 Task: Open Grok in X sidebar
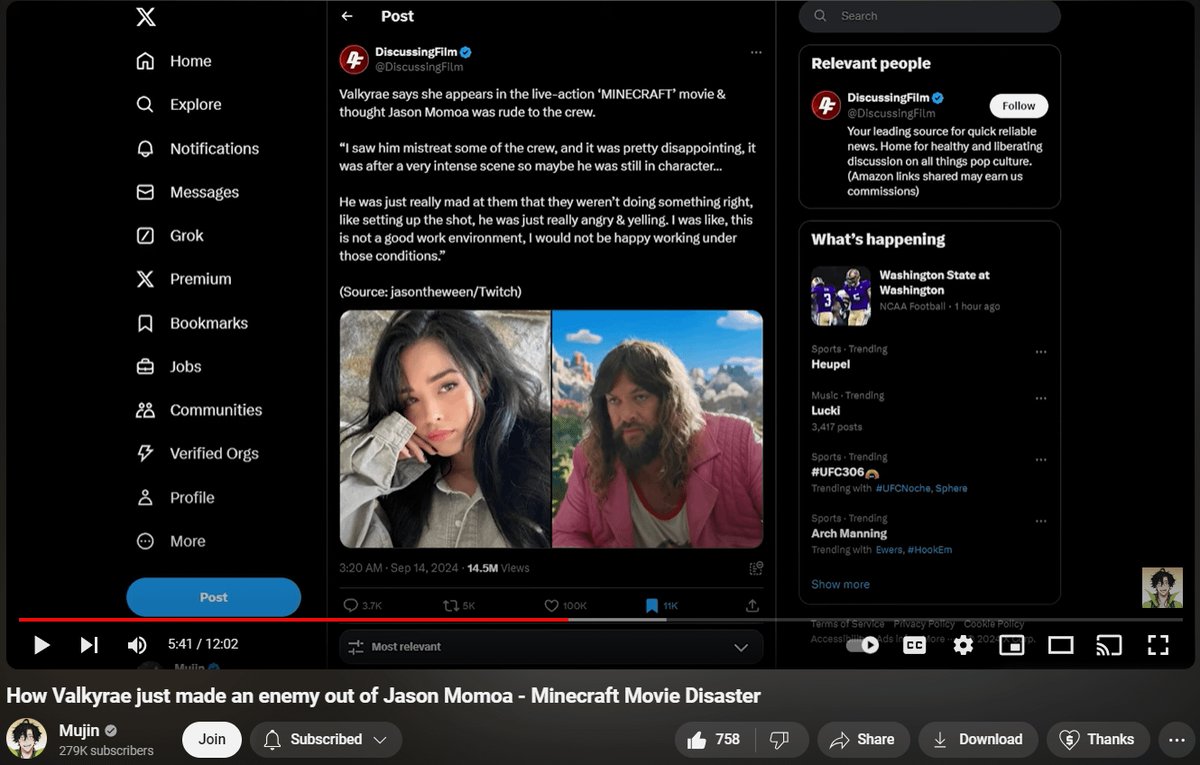click(170, 236)
